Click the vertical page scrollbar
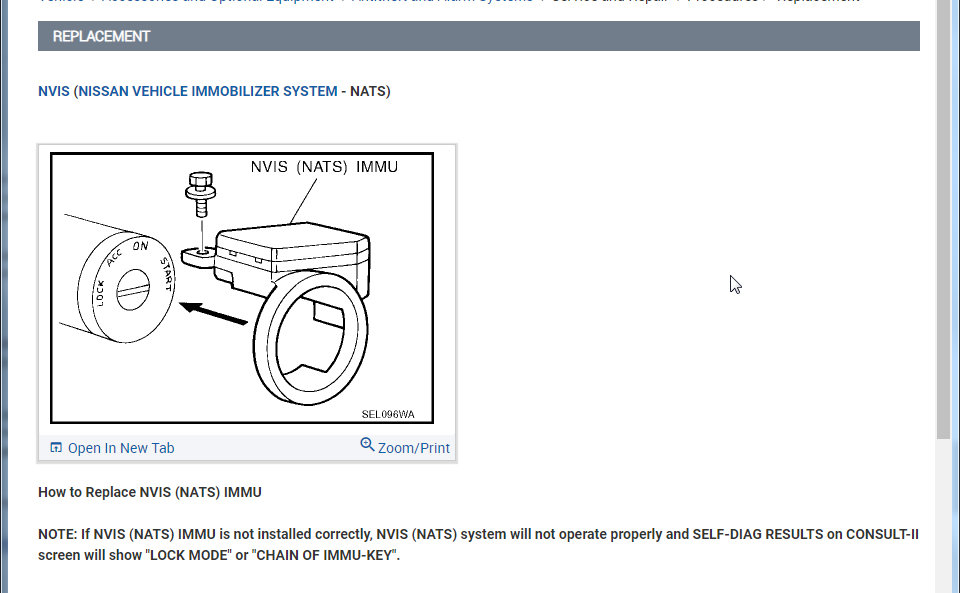 click(943, 220)
